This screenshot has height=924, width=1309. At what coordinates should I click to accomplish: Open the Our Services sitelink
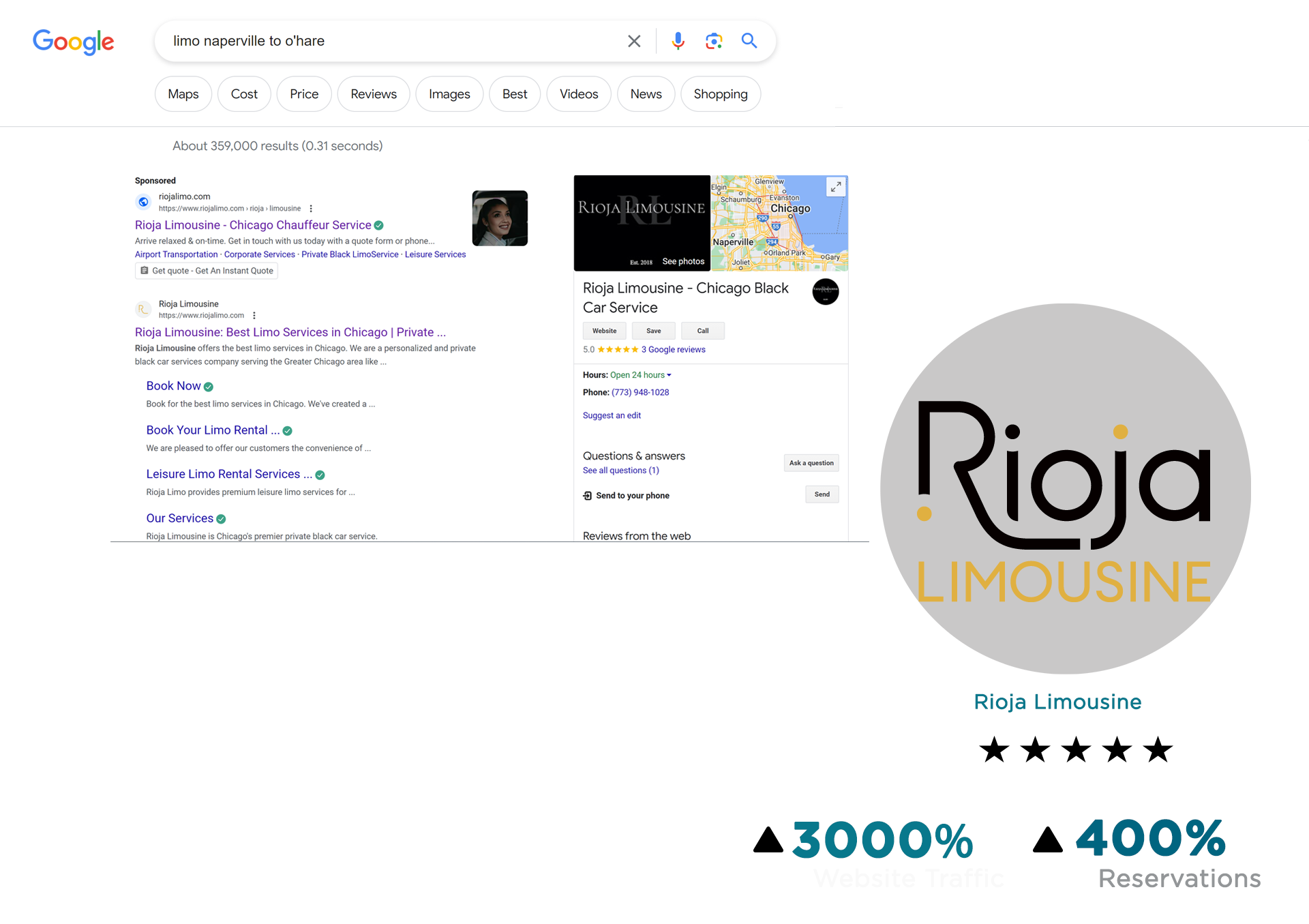(180, 518)
